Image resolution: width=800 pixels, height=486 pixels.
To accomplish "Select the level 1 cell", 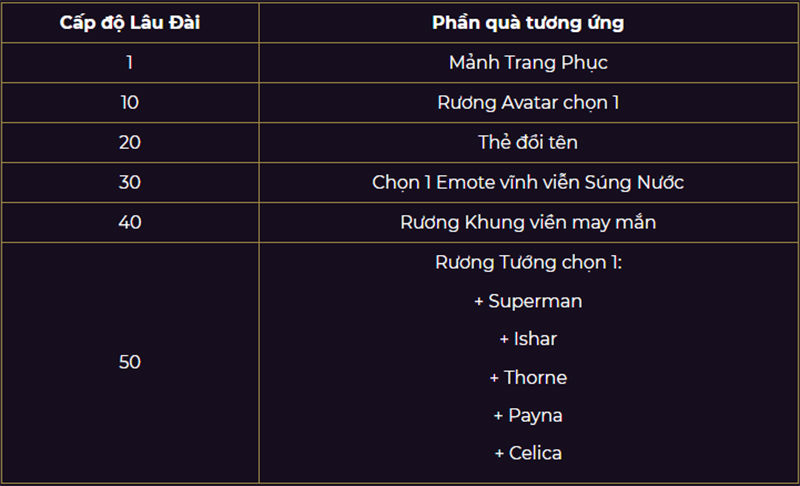I will (130, 63).
